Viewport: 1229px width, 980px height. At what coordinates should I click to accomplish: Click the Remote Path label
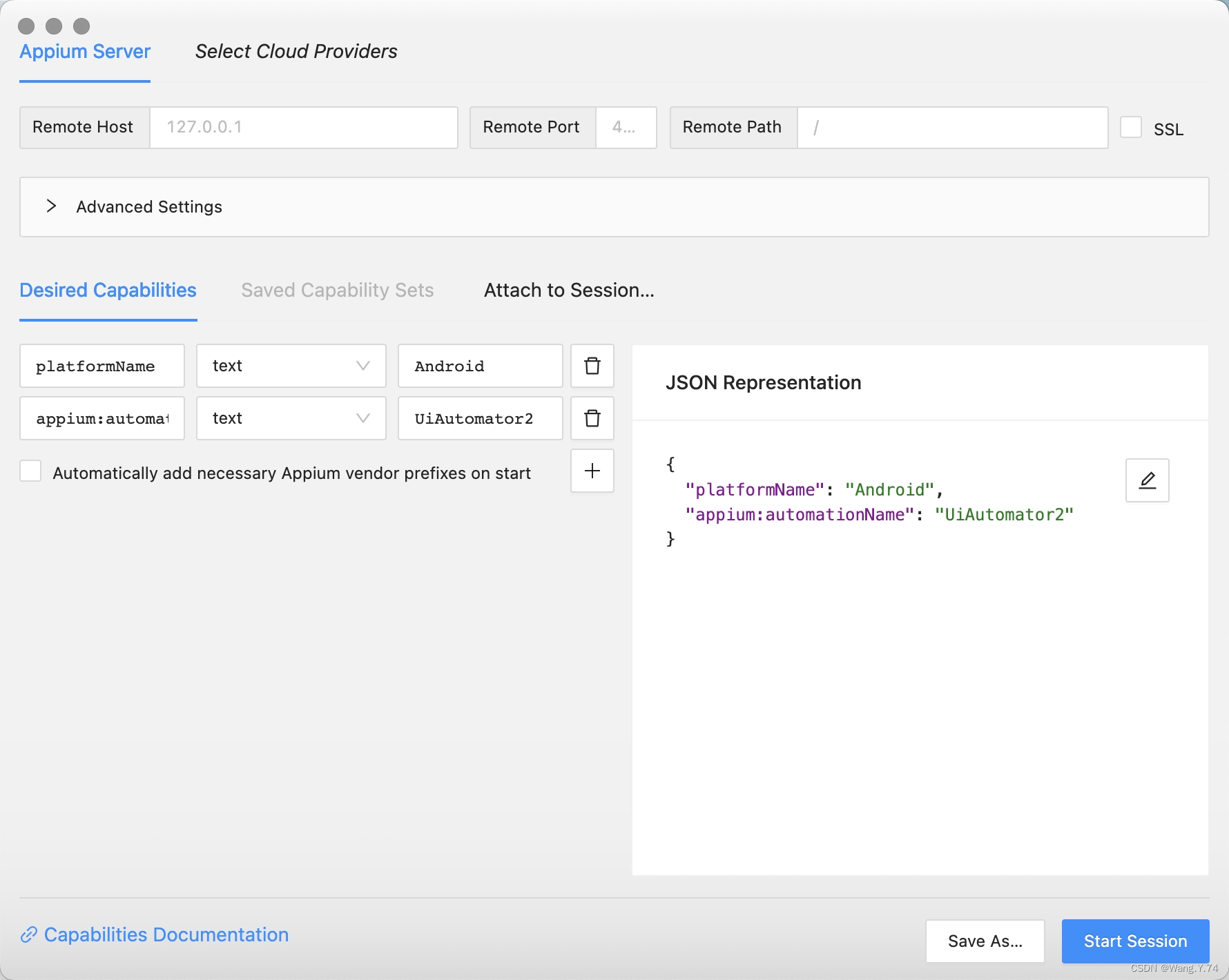[x=732, y=127]
